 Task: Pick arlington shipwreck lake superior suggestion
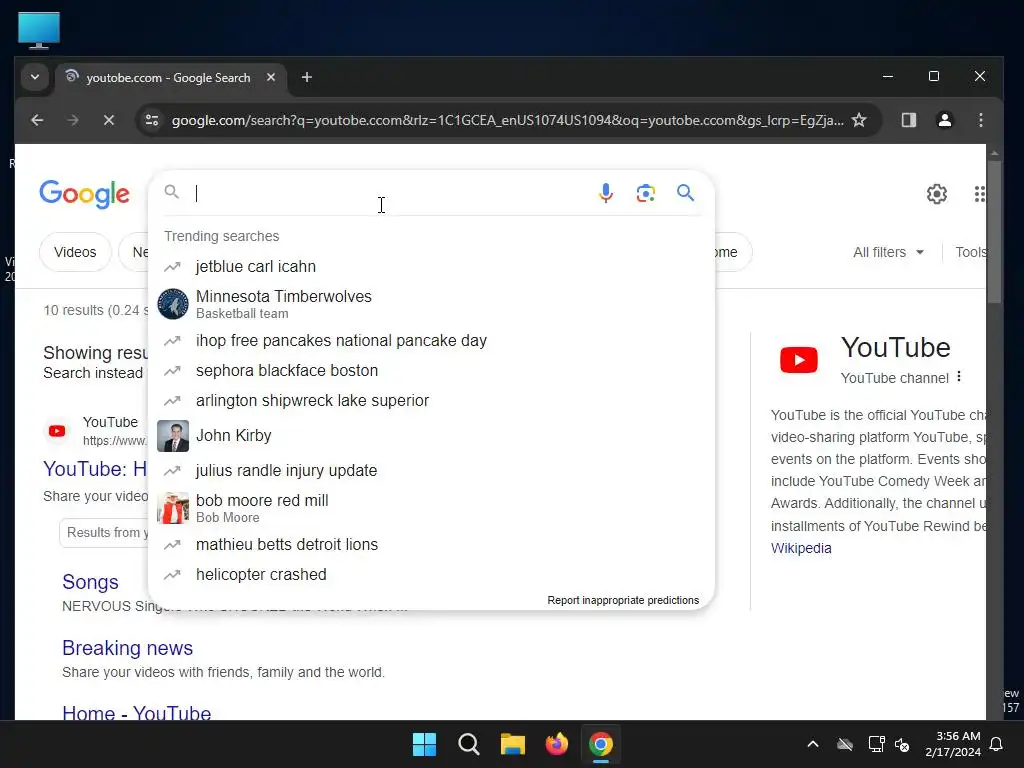coord(431,400)
